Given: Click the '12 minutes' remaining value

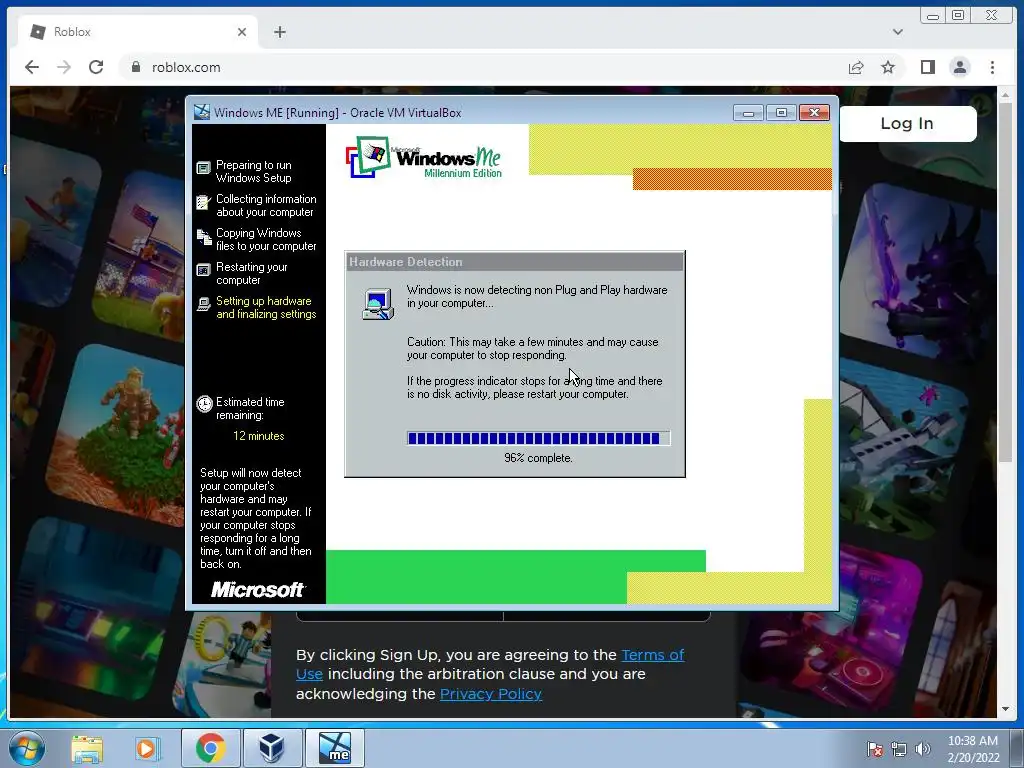Looking at the screenshot, I should (x=259, y=436).
